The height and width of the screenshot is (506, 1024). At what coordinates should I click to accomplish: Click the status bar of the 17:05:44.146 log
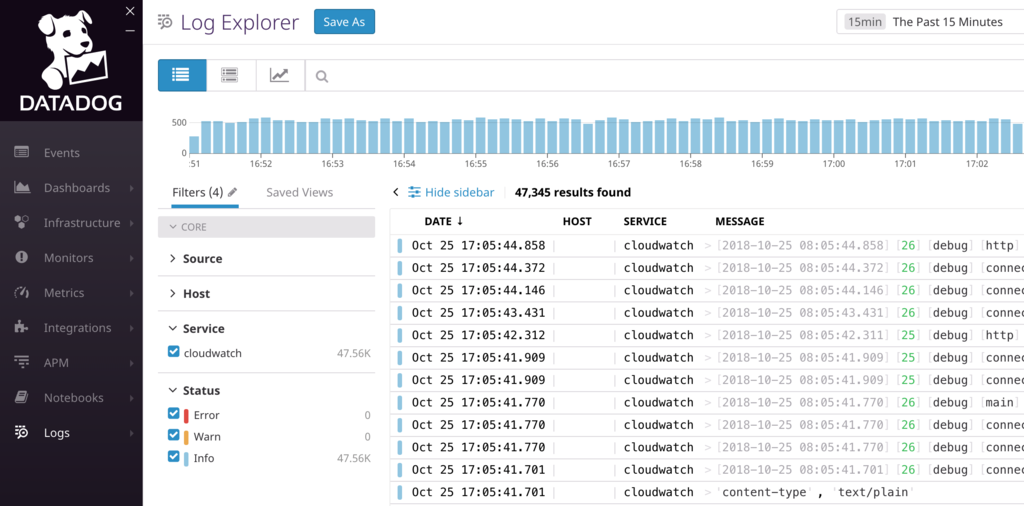coord(400,291)
